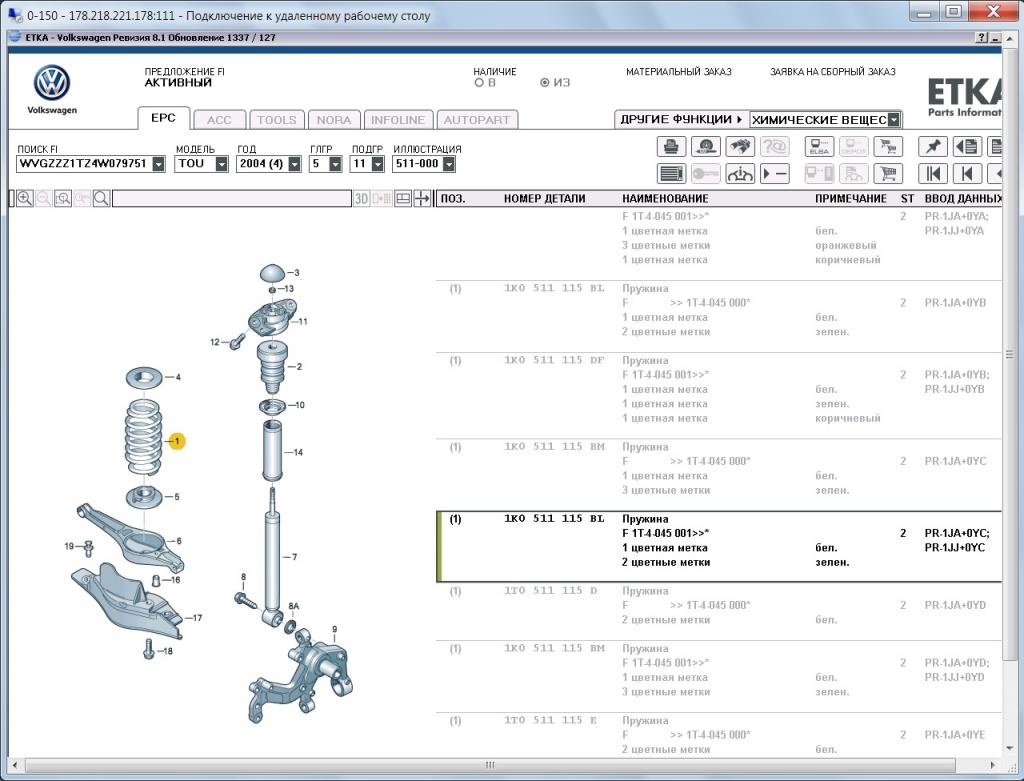Click callout 11 on the shock mount

(x=302, y=321)
